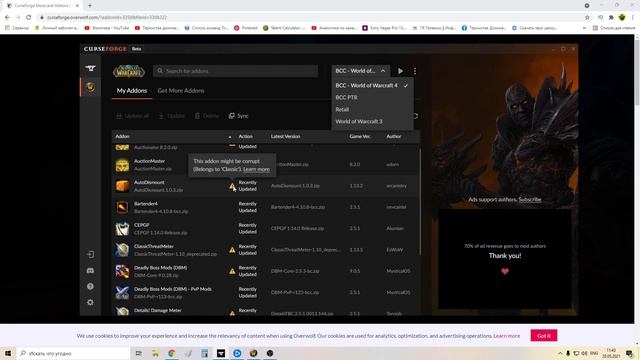Click the Subscribe link under the ad
This screenshot has height=360, width=640.
530,200
